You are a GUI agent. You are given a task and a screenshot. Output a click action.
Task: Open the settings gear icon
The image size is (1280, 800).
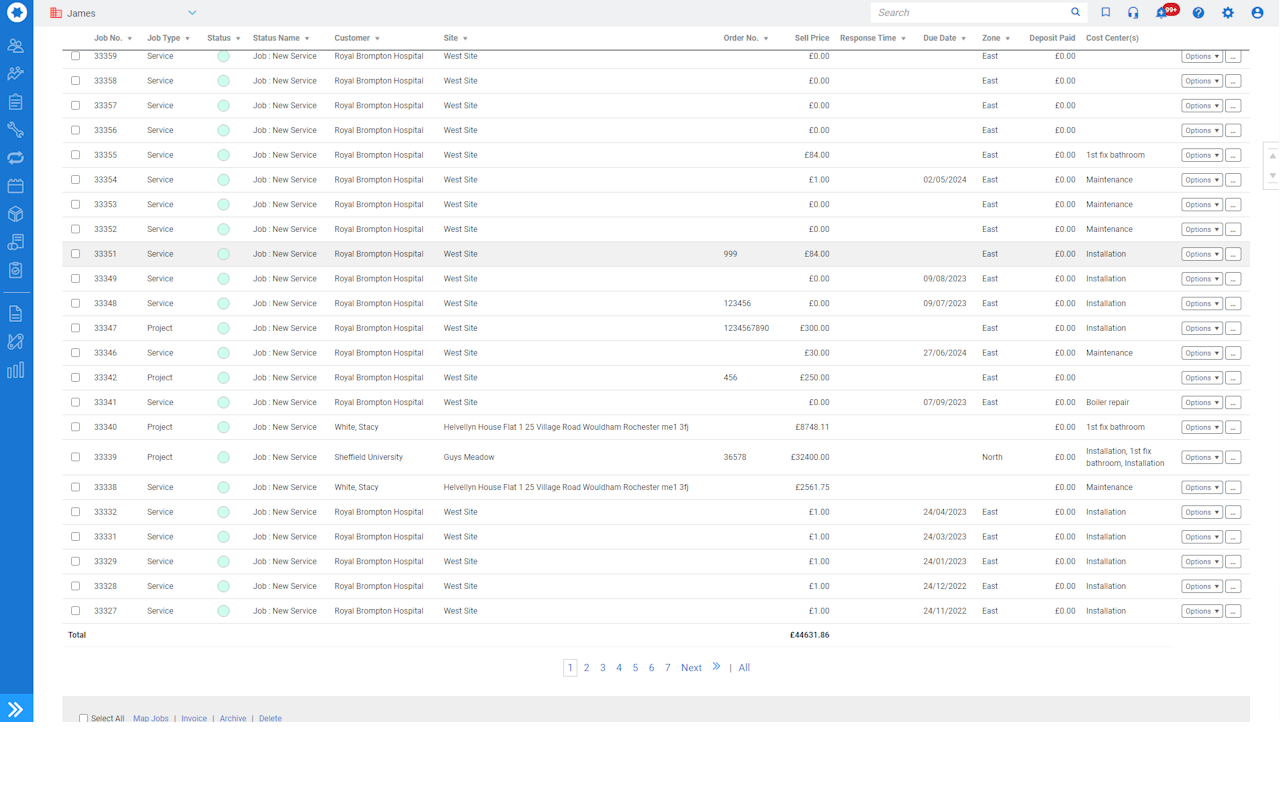point(1228,13)
